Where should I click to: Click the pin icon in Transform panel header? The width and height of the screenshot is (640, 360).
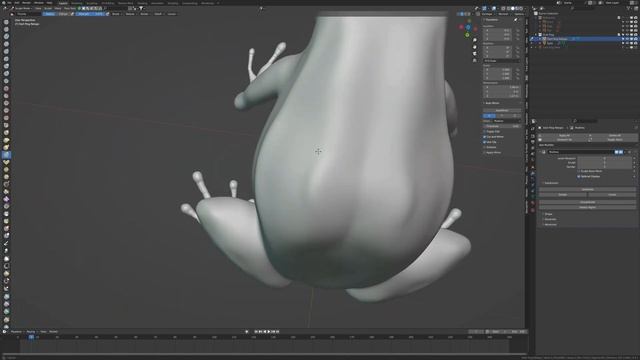click(516, 20)
